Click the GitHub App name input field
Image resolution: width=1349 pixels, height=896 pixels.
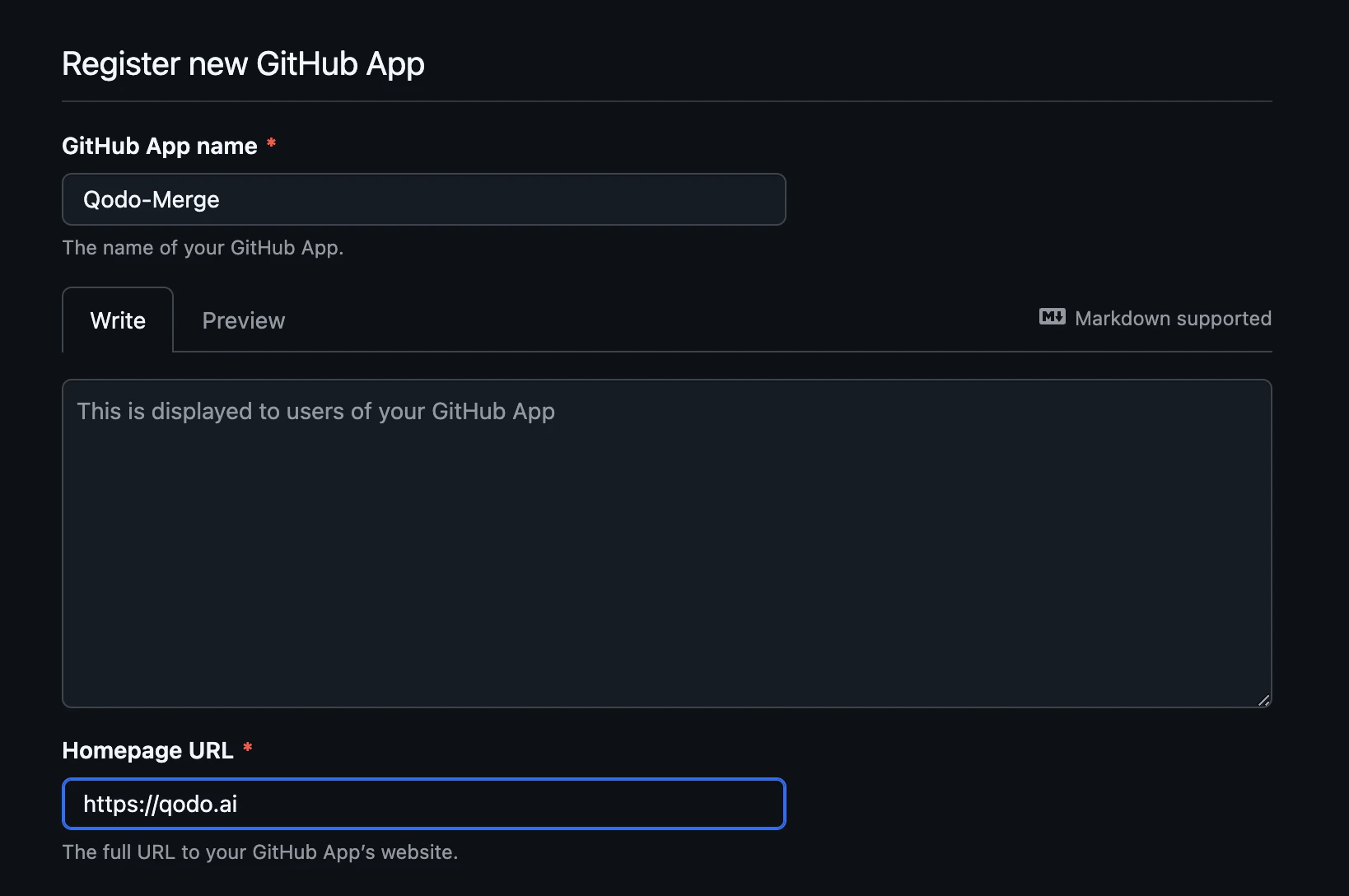[x=424, y=199]
